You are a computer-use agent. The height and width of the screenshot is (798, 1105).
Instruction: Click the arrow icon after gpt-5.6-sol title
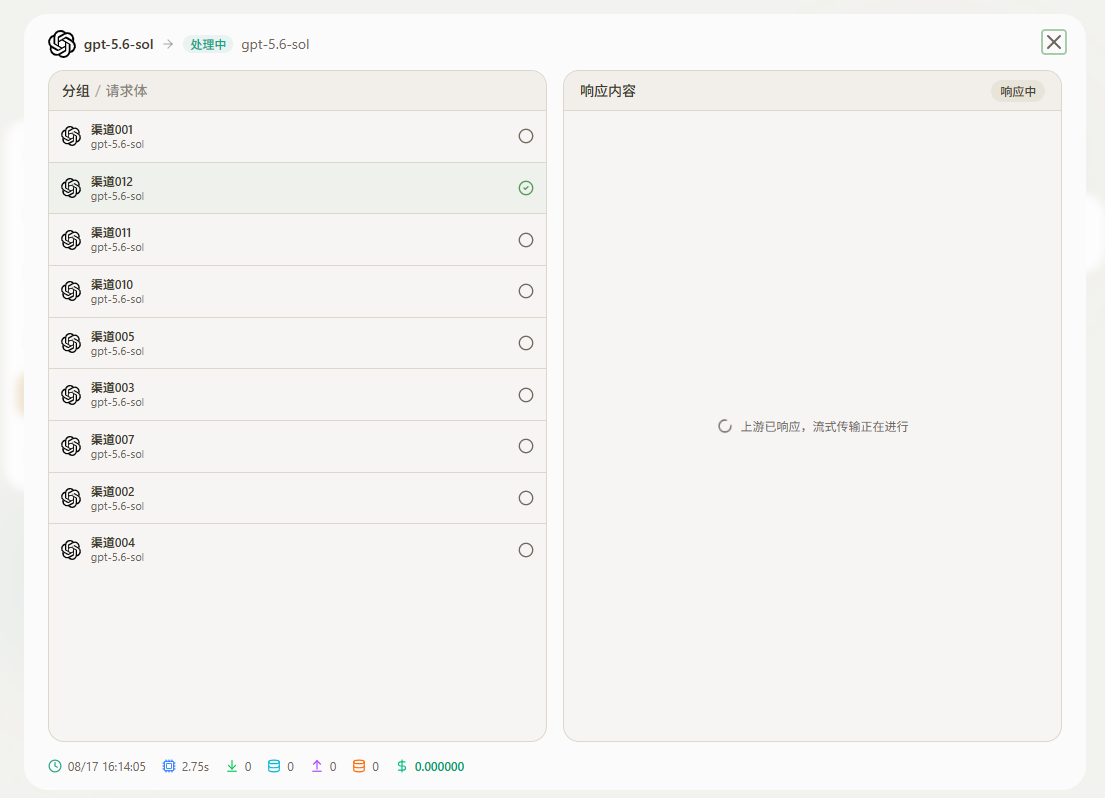[168, 44]
